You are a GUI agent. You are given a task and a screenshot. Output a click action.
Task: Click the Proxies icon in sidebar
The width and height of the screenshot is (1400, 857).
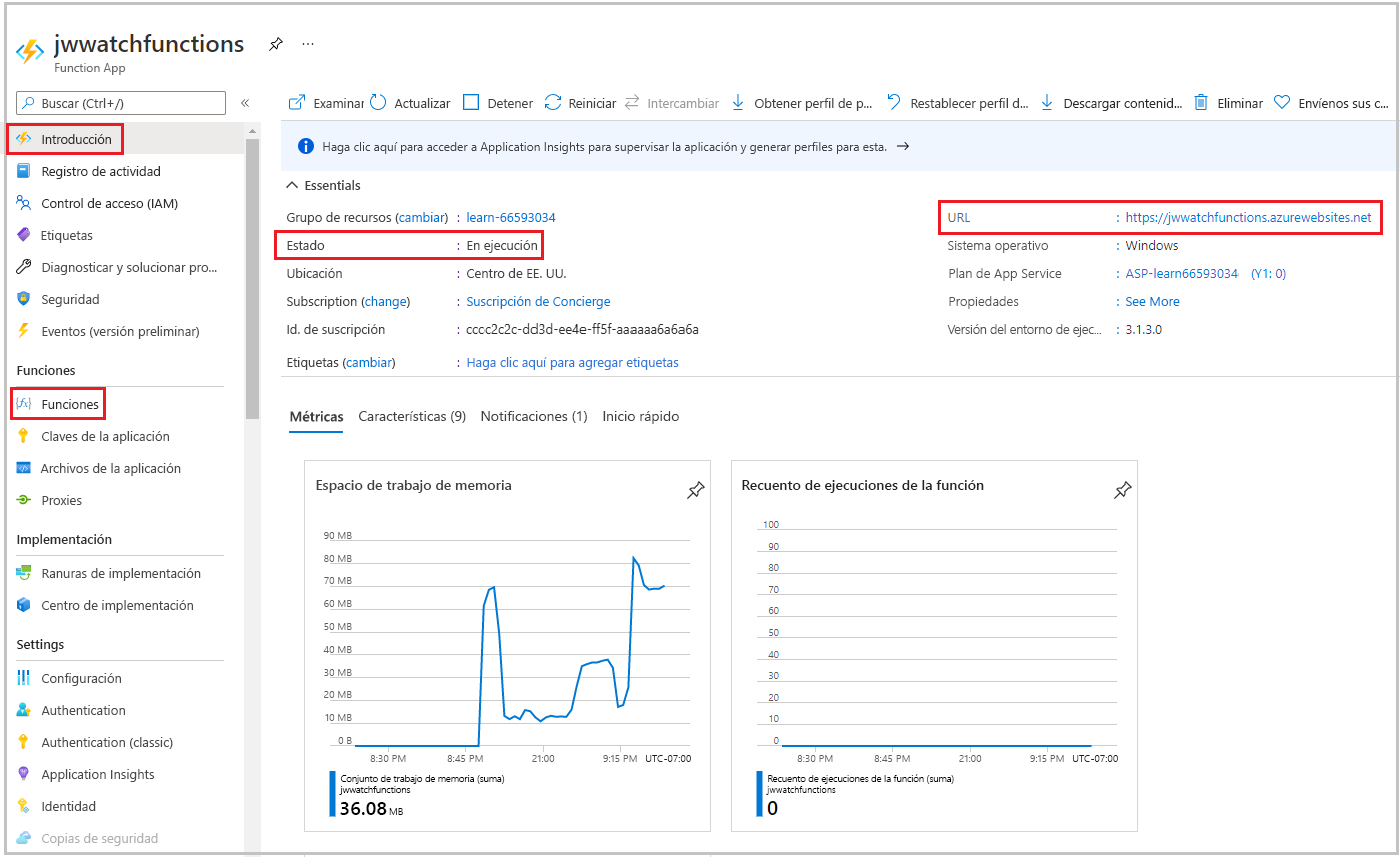pos(24,501)
